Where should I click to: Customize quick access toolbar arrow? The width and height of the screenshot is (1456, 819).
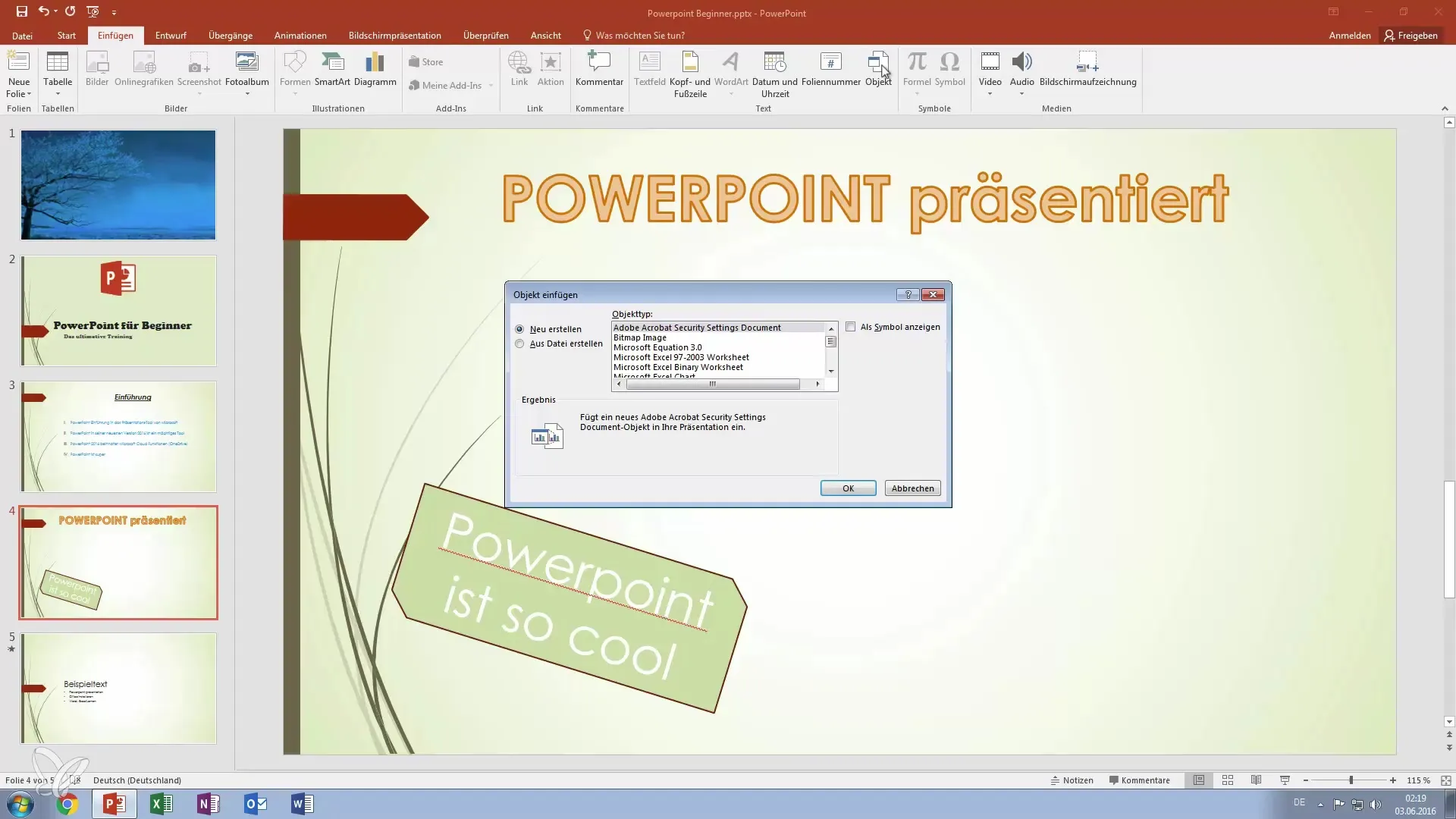114,12
